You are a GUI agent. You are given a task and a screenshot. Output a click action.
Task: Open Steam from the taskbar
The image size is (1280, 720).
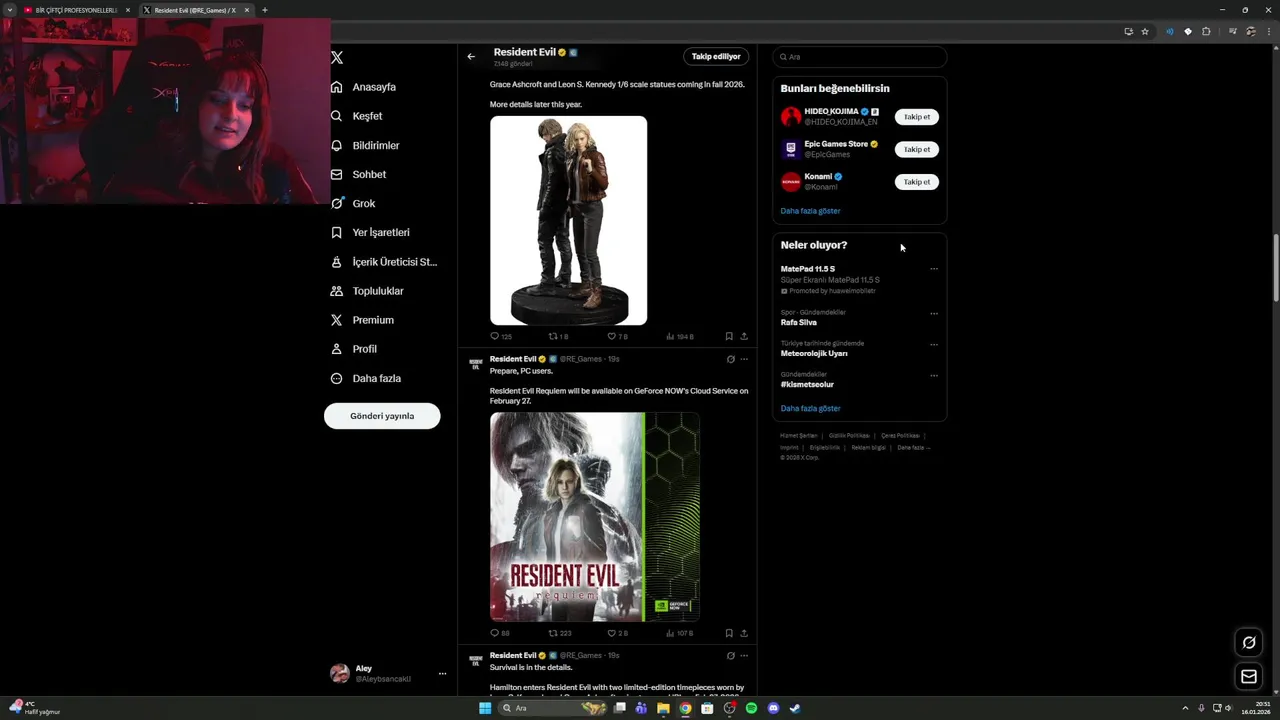point(795,708)
